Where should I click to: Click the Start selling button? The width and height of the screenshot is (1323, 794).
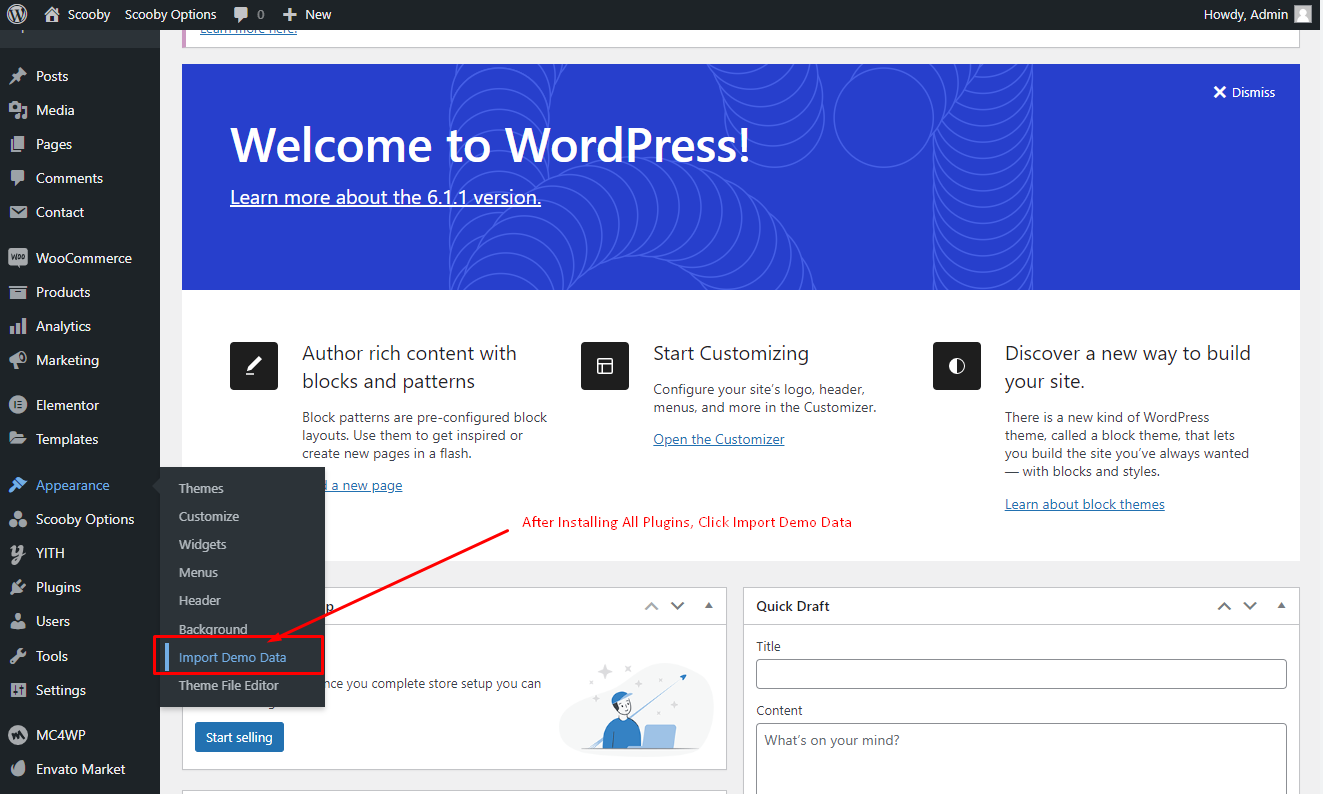(239, 737)
